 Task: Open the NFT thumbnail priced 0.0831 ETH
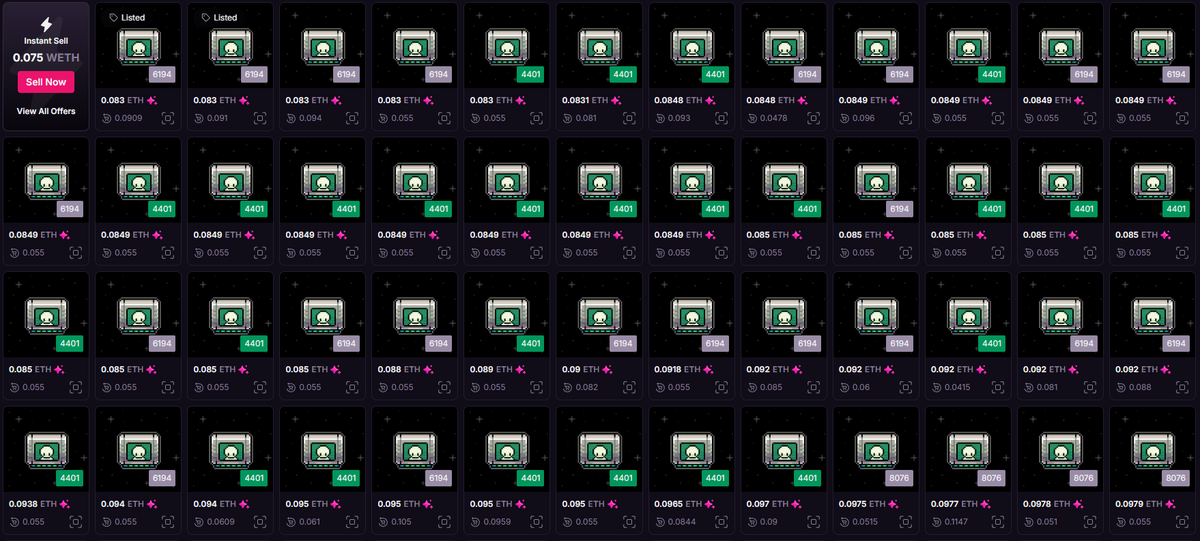click(598, 47)
